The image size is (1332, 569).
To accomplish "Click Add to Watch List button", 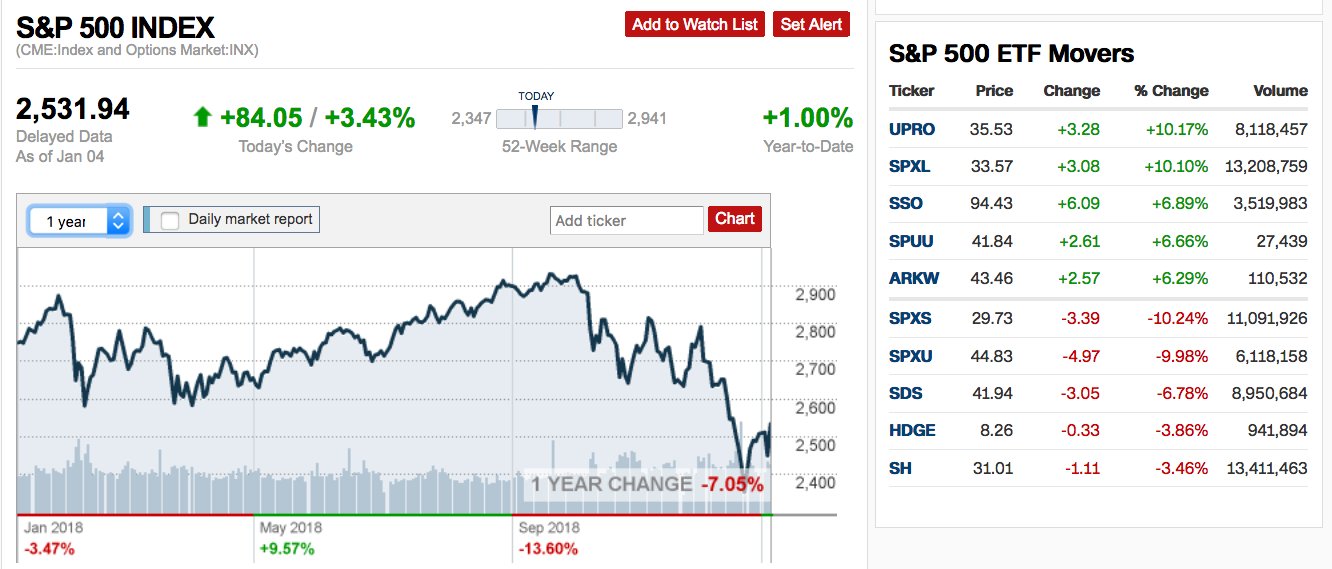I will 695,24.
